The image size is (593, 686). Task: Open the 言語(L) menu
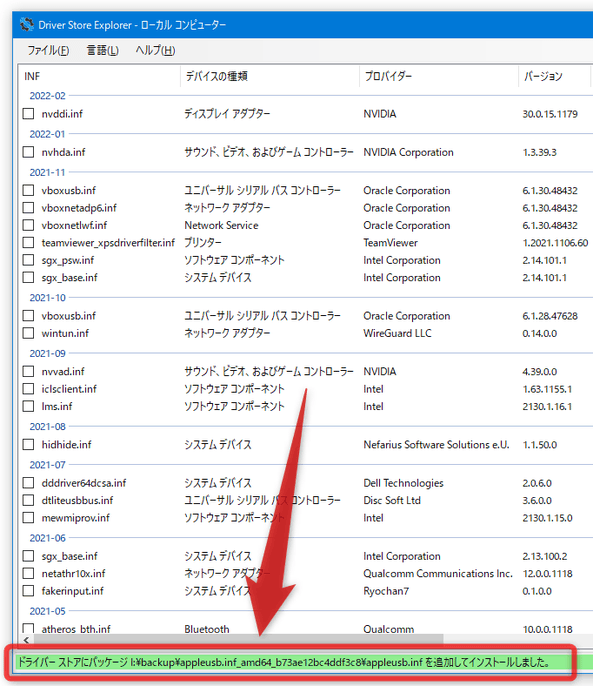[x=102, y=50]
